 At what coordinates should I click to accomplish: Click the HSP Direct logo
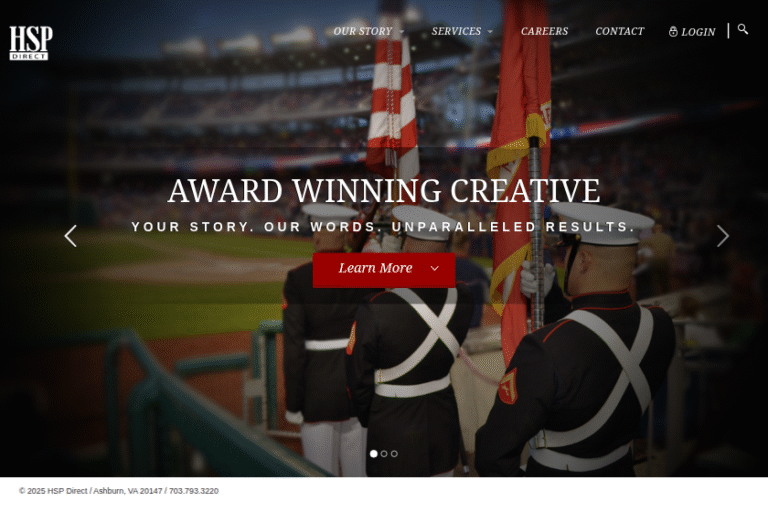tap(31, 43)
